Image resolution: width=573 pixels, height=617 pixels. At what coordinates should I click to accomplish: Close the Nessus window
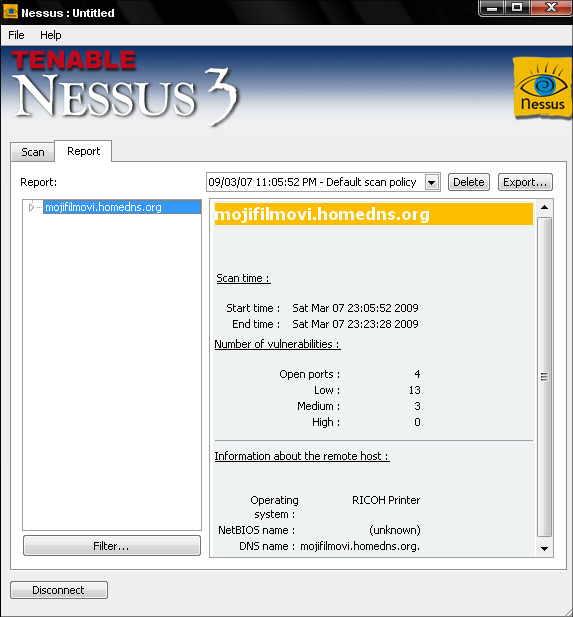(551, 8)
